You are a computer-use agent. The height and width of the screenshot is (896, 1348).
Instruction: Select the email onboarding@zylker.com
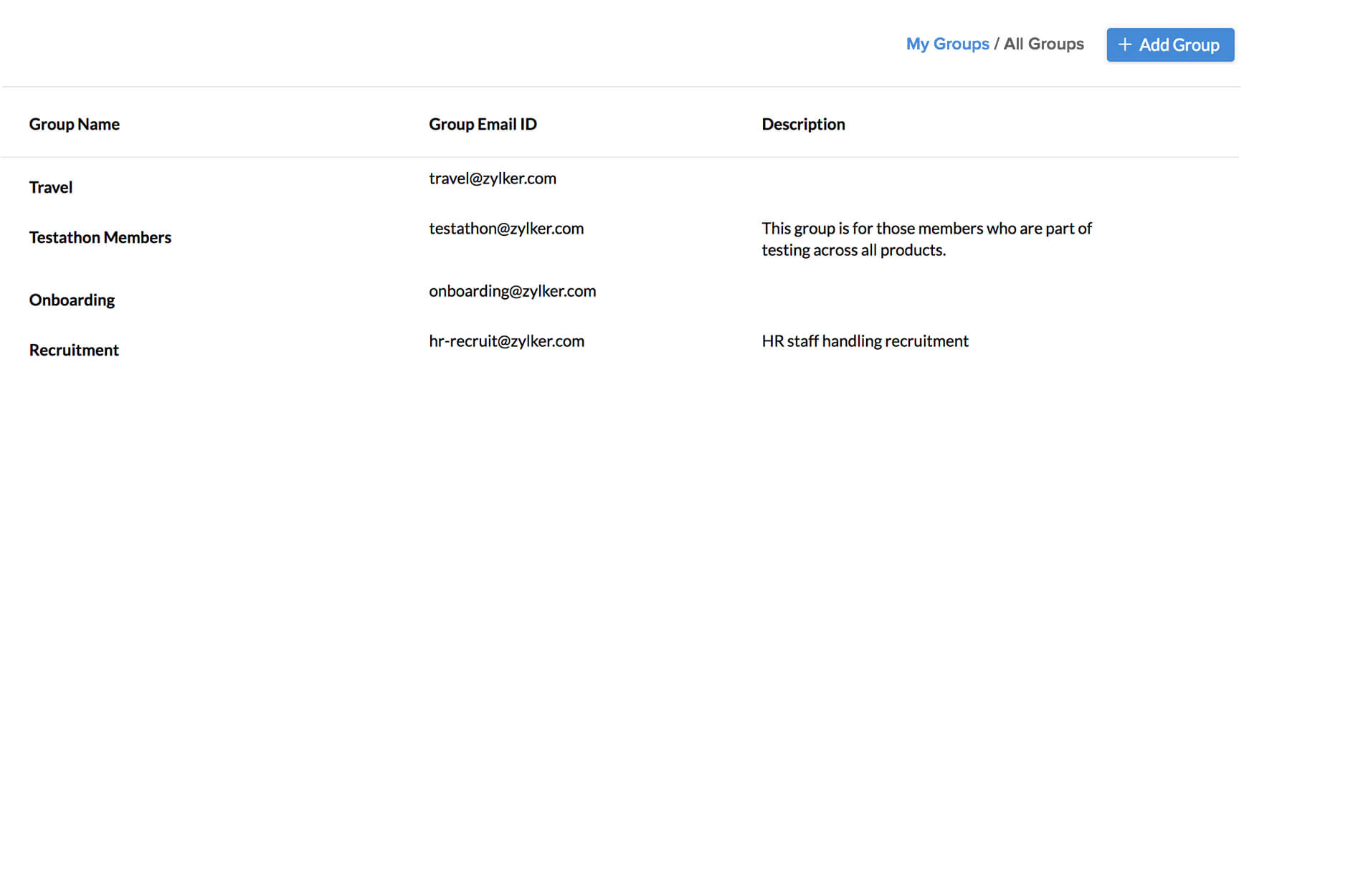512,291
